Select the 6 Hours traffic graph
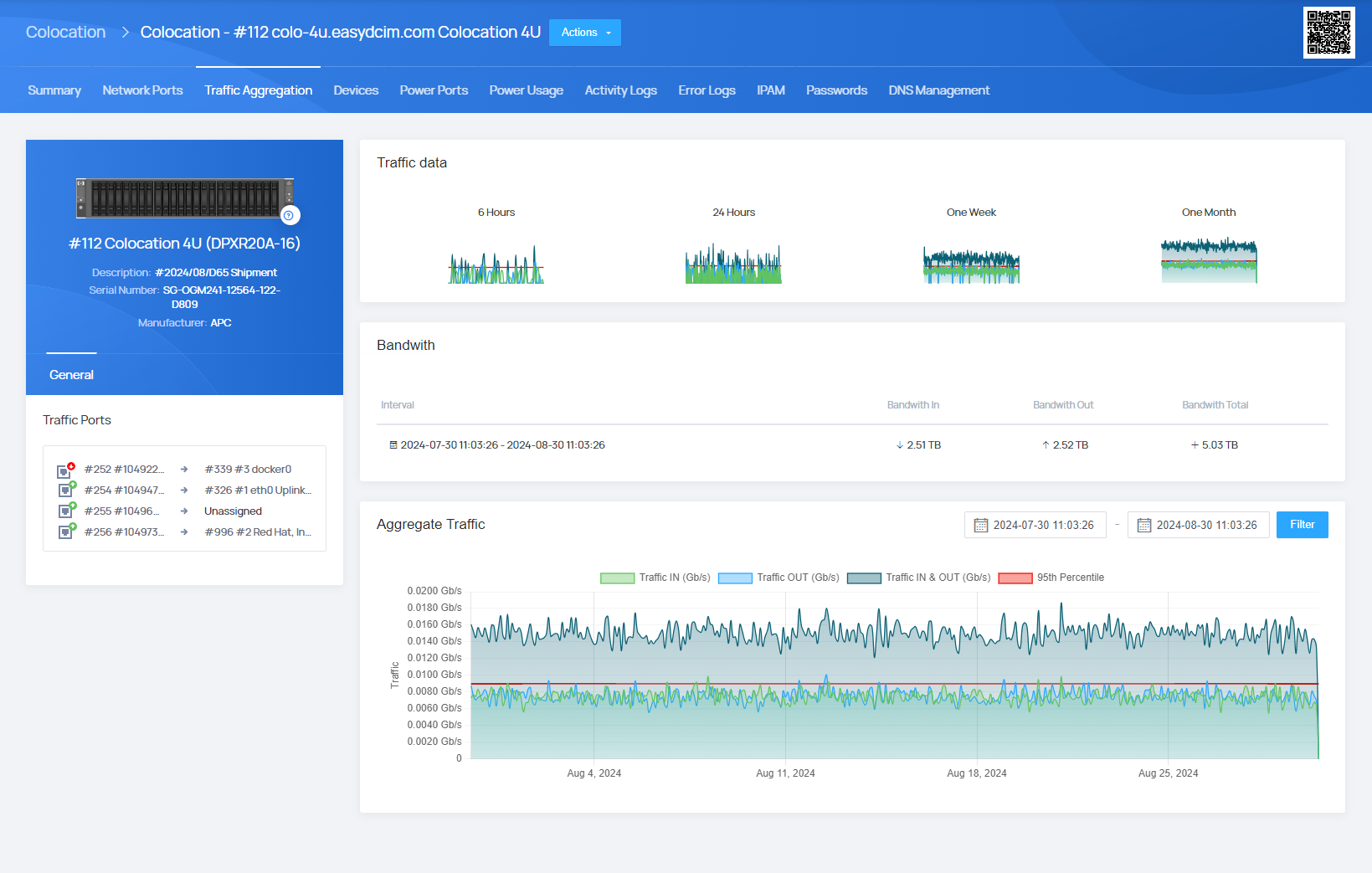This screenshot has height=873, width=1372. click(496, 263)
